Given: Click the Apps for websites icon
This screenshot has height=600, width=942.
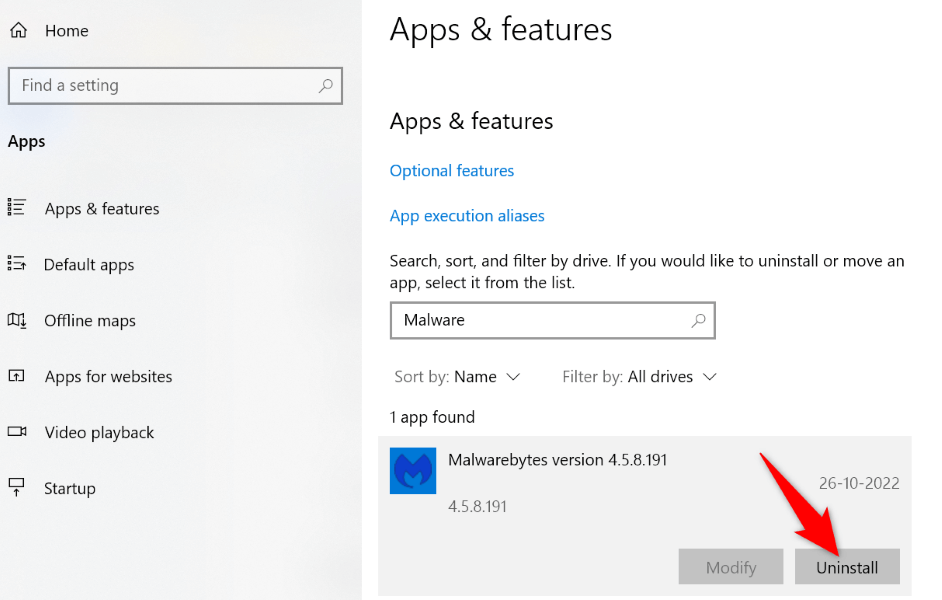Looking at the screenshot, I should tap(17, 376).
